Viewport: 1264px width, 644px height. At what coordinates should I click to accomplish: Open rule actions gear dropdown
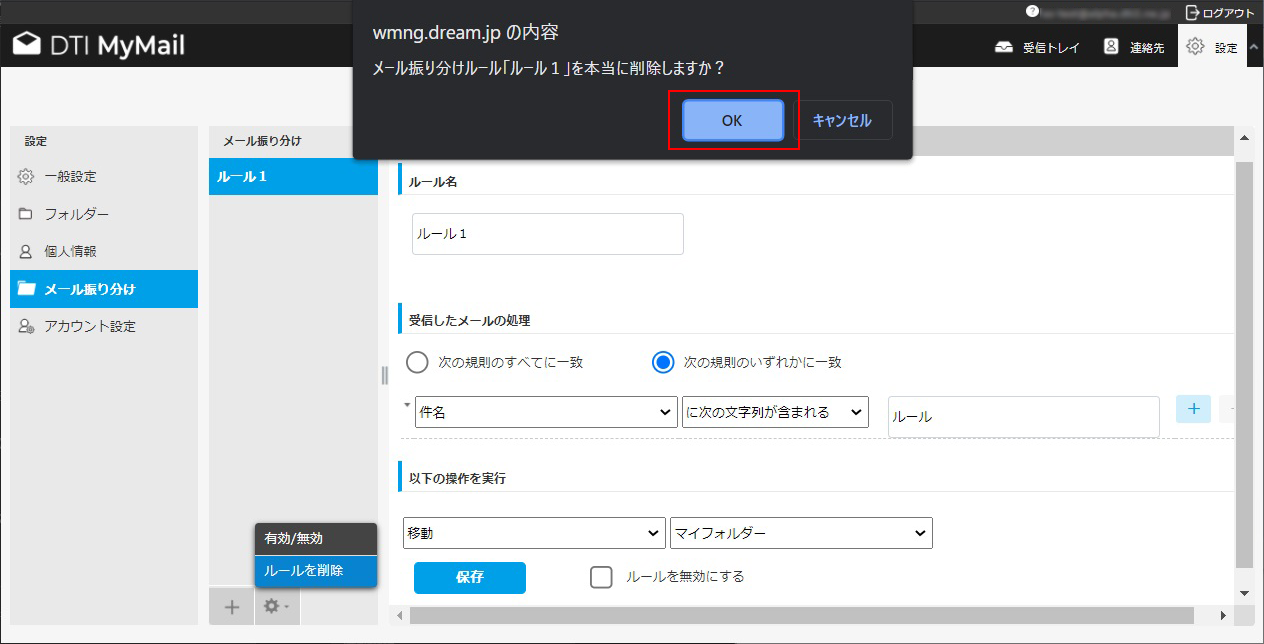click(277, 606)
